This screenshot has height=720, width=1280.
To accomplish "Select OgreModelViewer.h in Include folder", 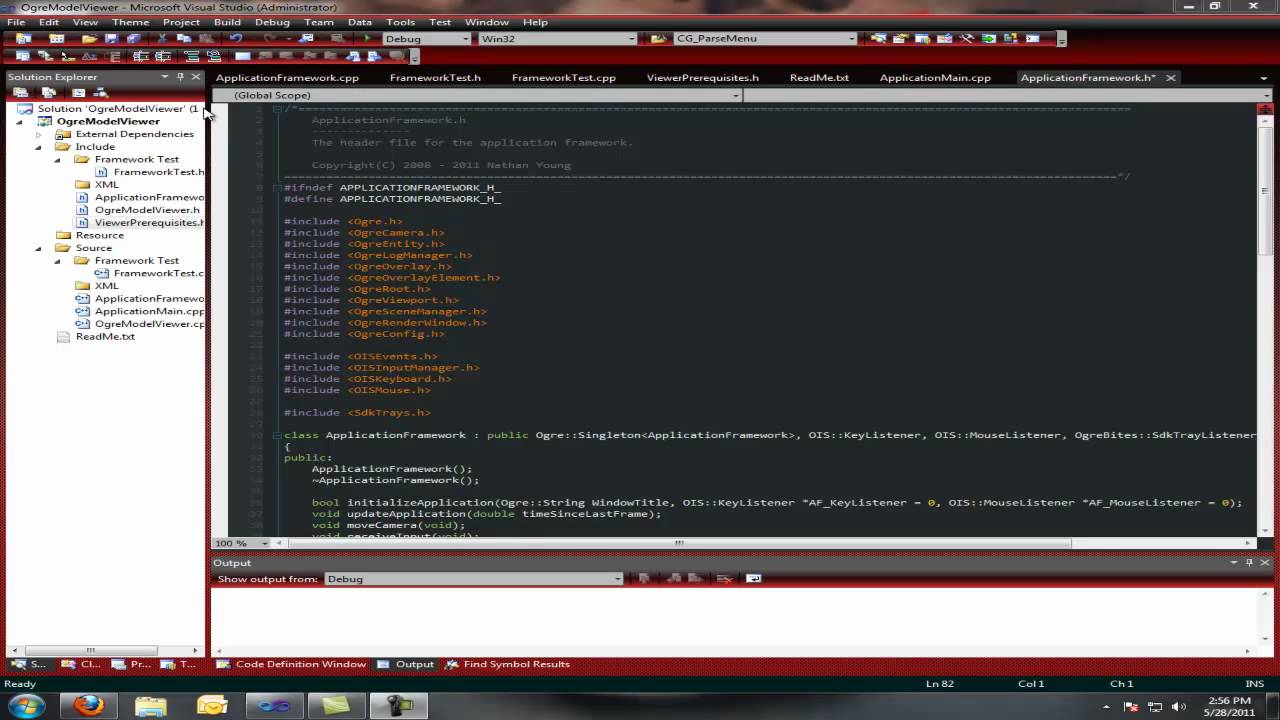I will pos(147,210).
